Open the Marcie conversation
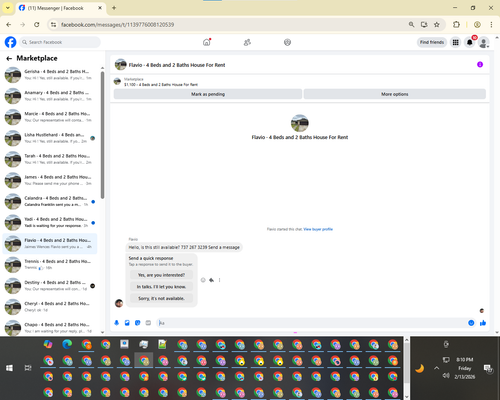500x400 pixels. point(50,117)
